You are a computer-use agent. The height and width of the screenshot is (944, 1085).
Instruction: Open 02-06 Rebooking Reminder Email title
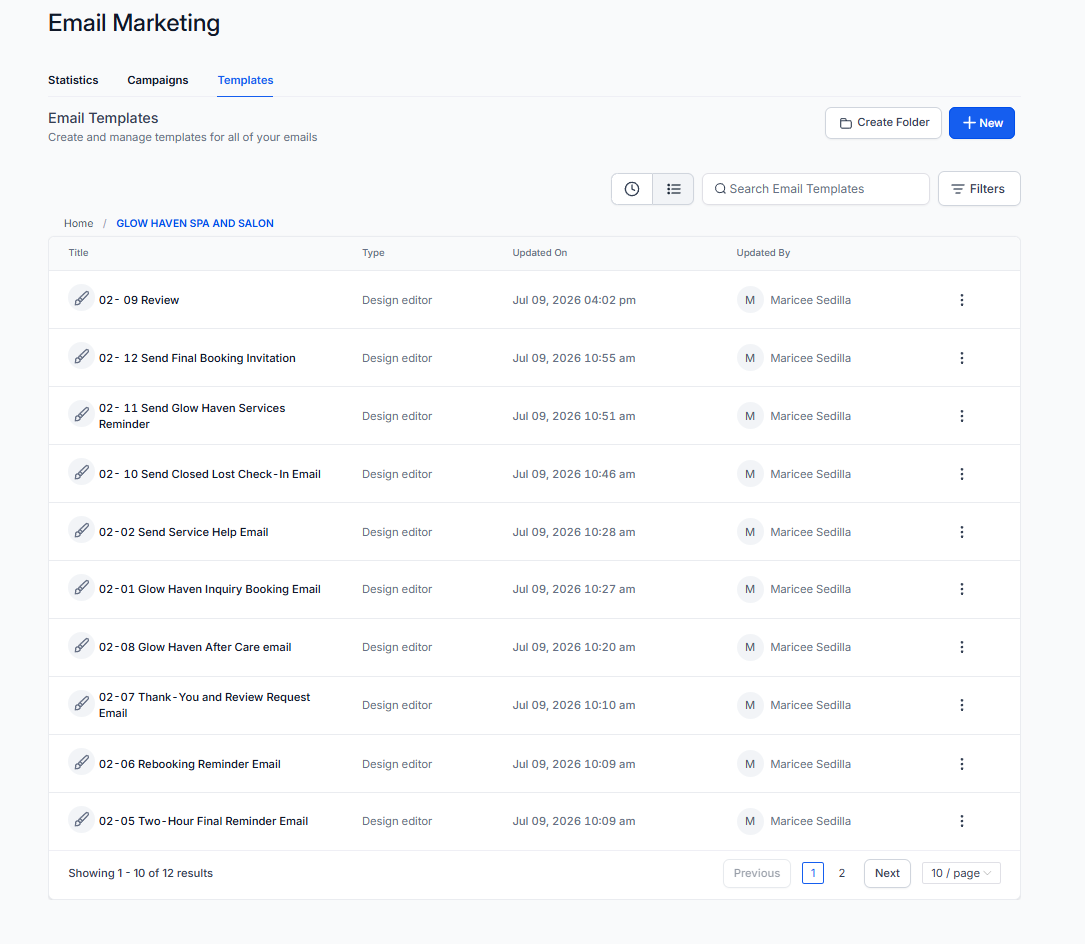[x=190, y=764]
